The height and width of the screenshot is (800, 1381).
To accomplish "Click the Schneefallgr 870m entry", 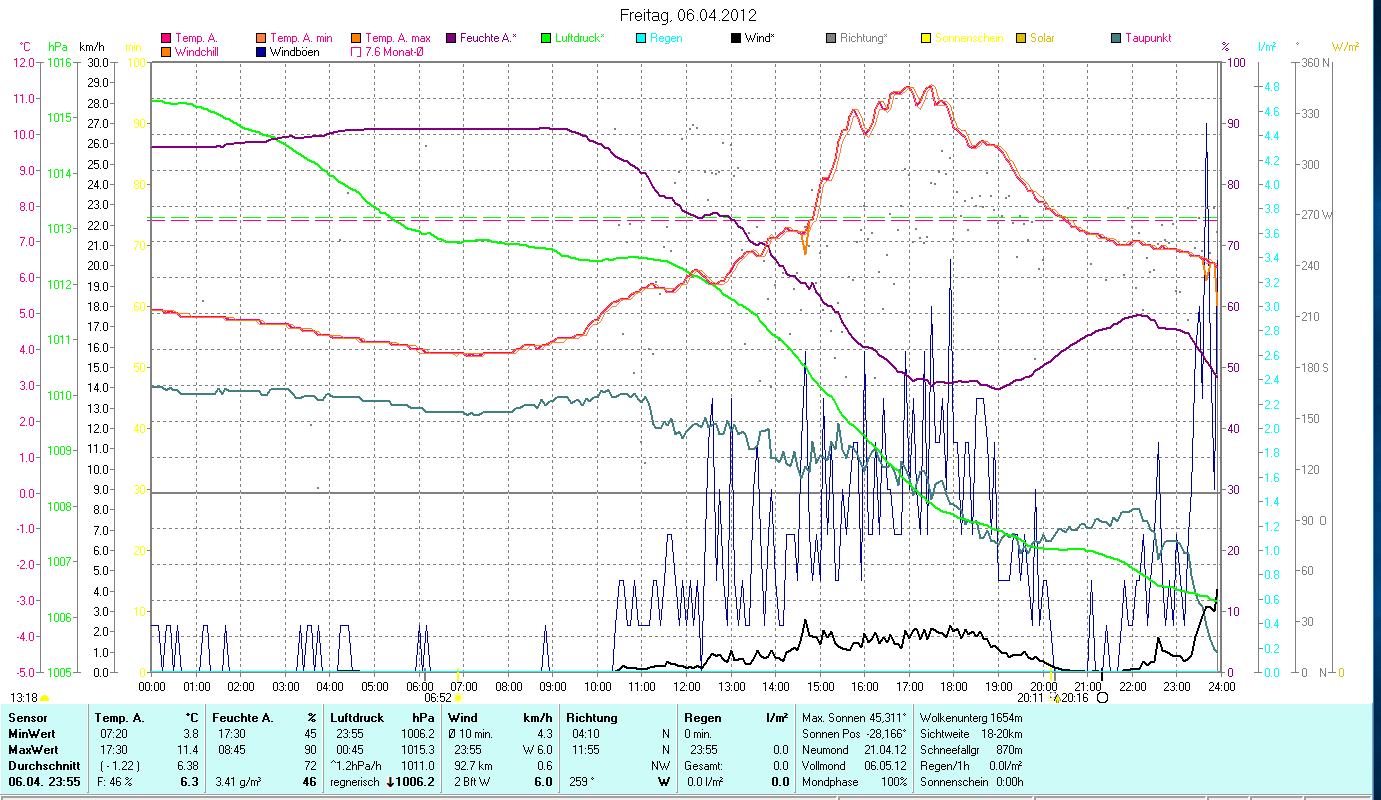I will pos(971,750).
